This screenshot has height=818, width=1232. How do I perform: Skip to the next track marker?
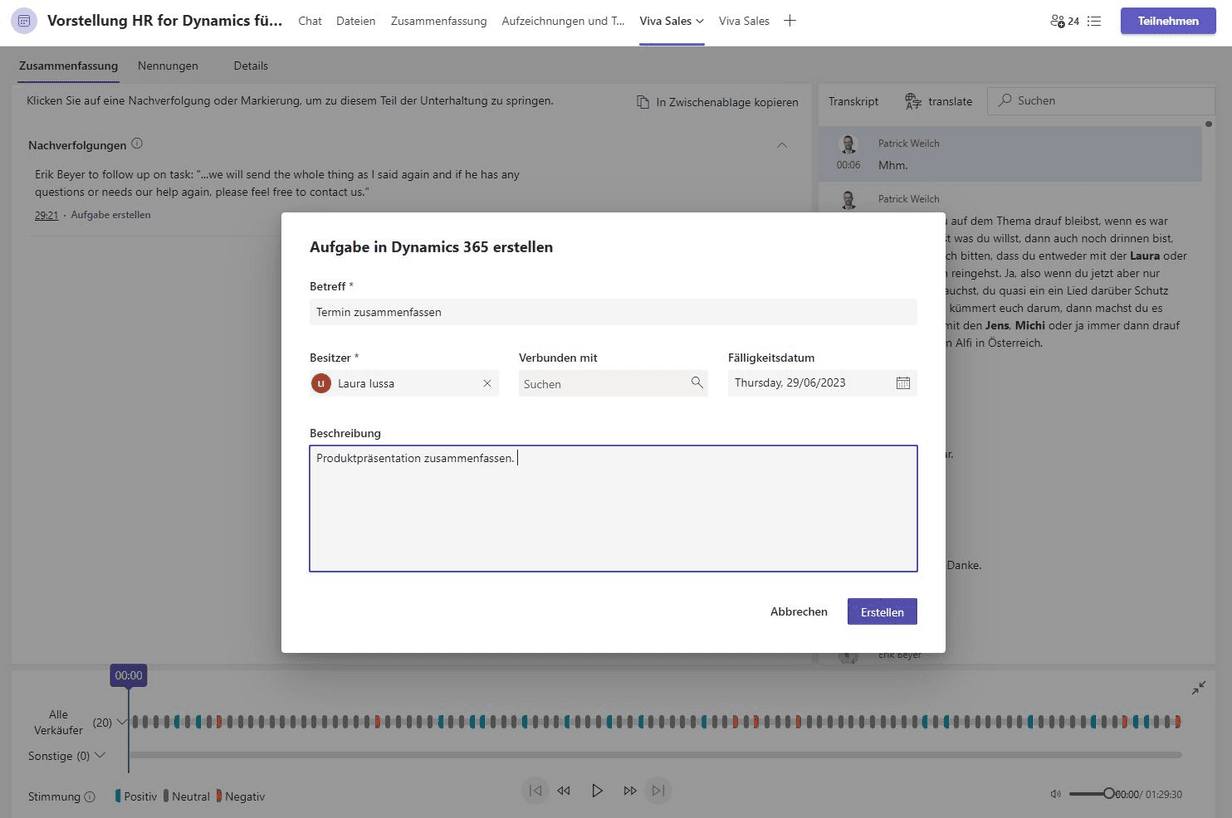pyautogui.click(x=658, y=791)
